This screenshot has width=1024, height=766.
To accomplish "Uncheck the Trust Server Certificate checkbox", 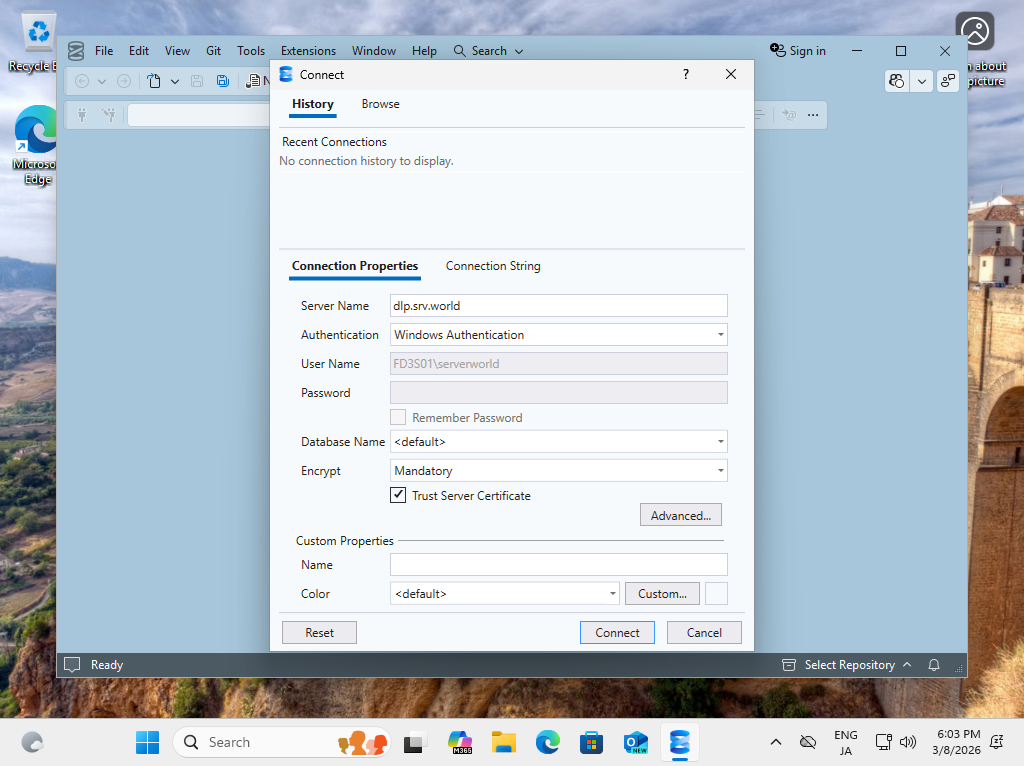I will [398, 495].
